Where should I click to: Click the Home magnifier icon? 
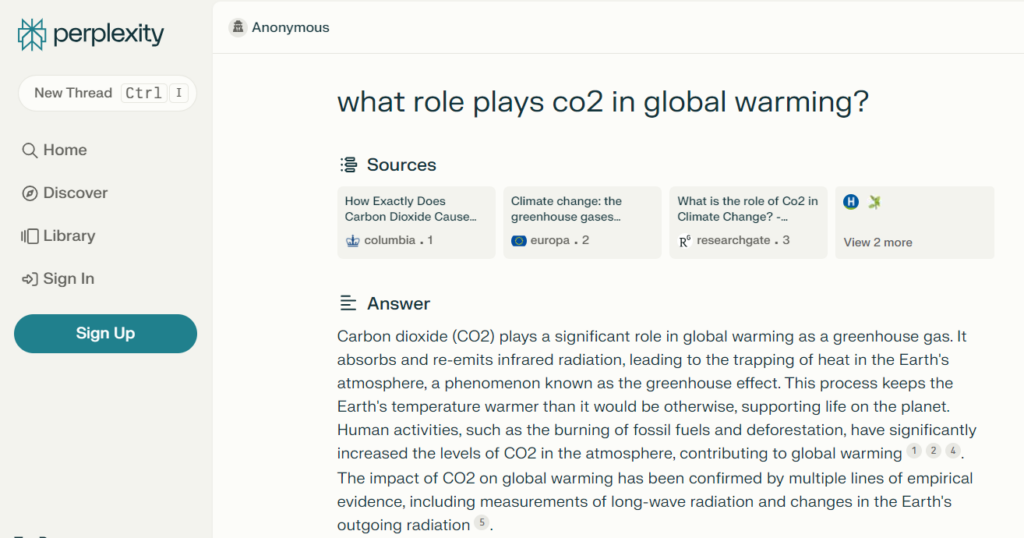click(29, 151)
